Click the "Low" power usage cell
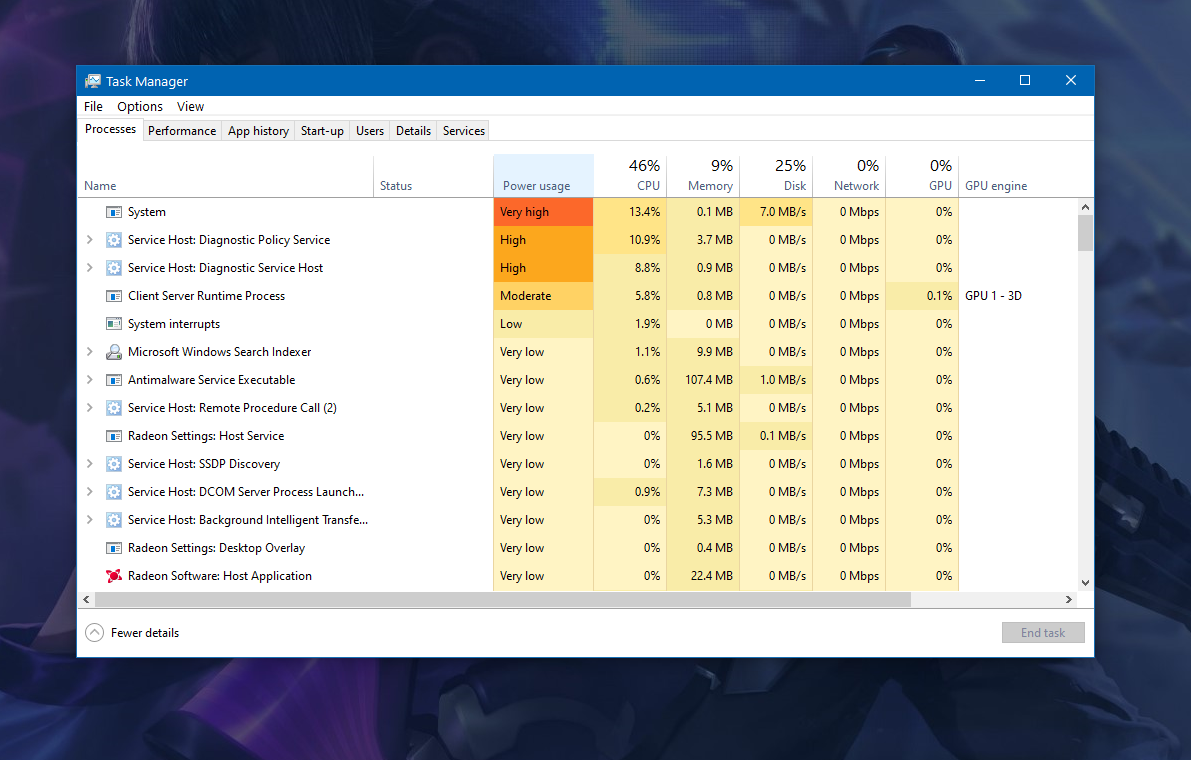 (543, 324)
